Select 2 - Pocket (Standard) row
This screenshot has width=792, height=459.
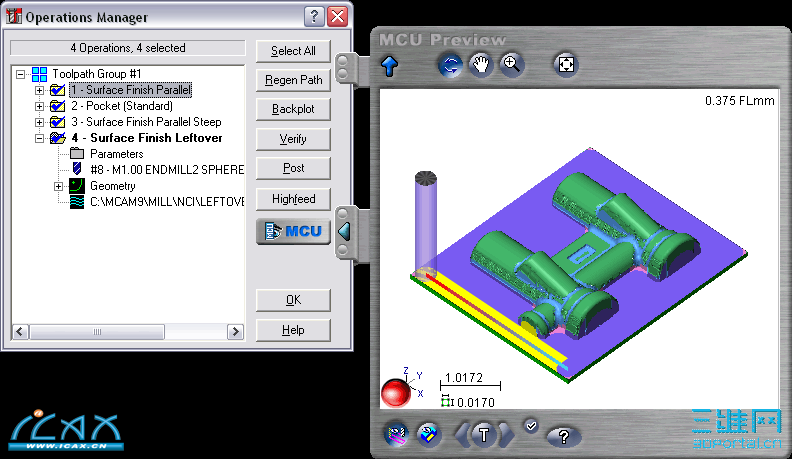(x=122, y=106)
